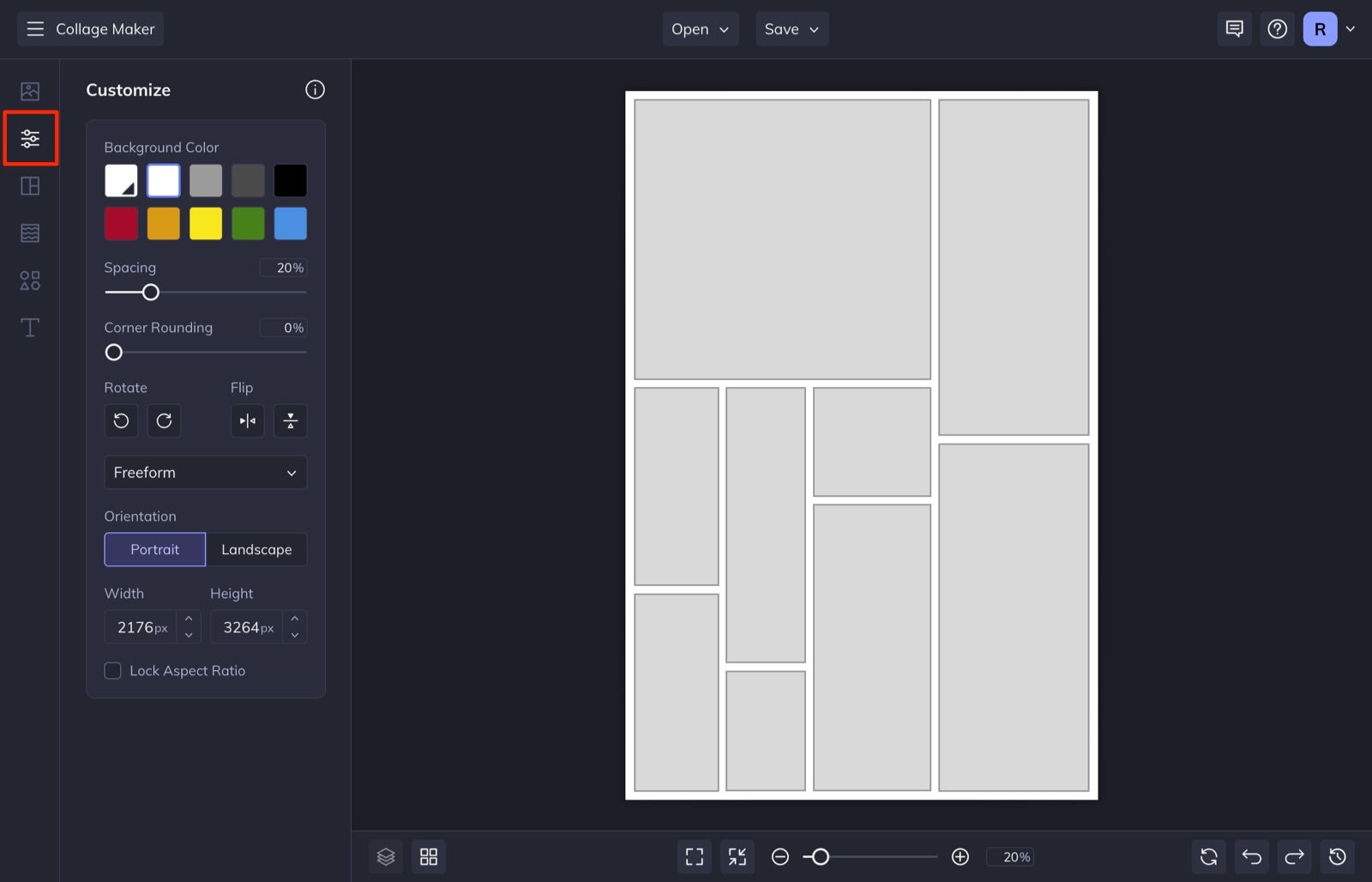Rotate the collage counterclockwise
This screenshot has height=882, width=1372.
tap(121, 420)
